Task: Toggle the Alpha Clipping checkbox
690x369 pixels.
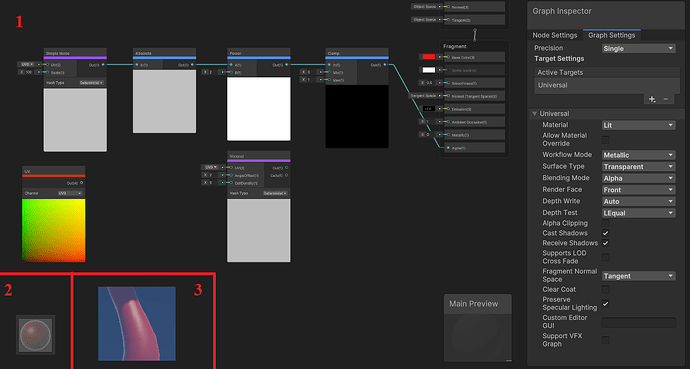Action: point(606,223)
